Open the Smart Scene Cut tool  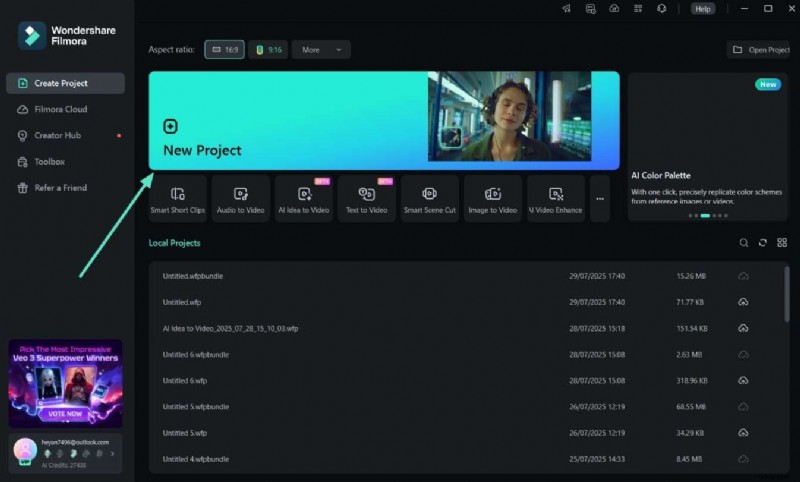[429, 198]
